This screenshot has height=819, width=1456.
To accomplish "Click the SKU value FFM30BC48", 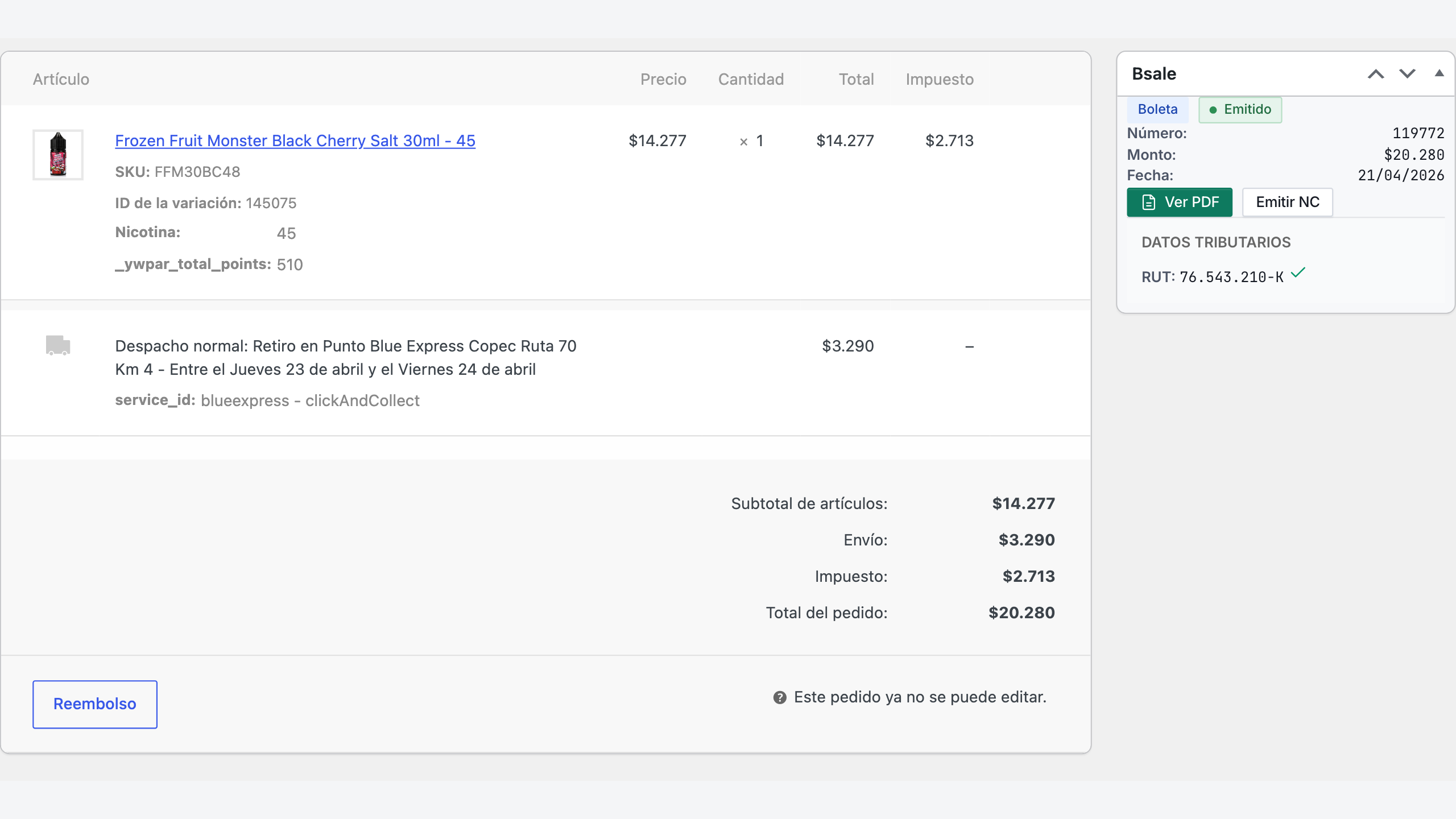I will [197, 172].
